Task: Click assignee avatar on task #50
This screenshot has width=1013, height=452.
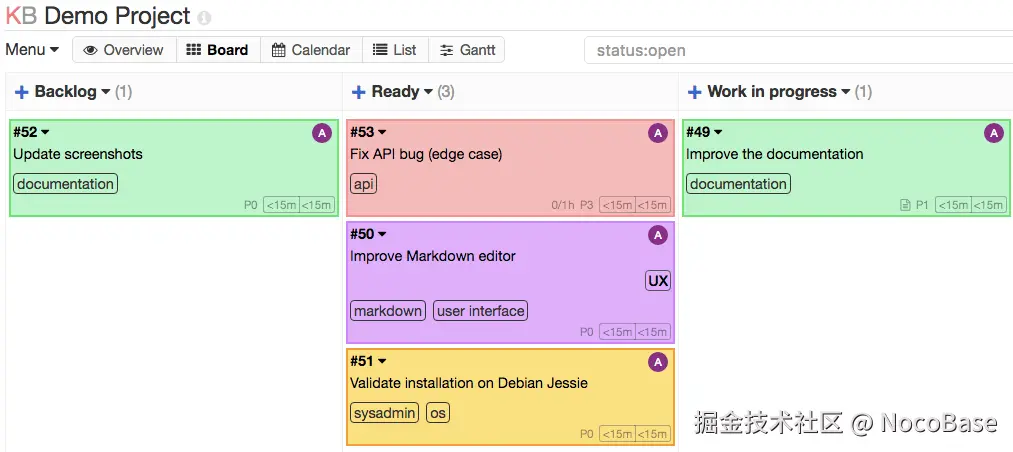Action: (x=658, y=236)
